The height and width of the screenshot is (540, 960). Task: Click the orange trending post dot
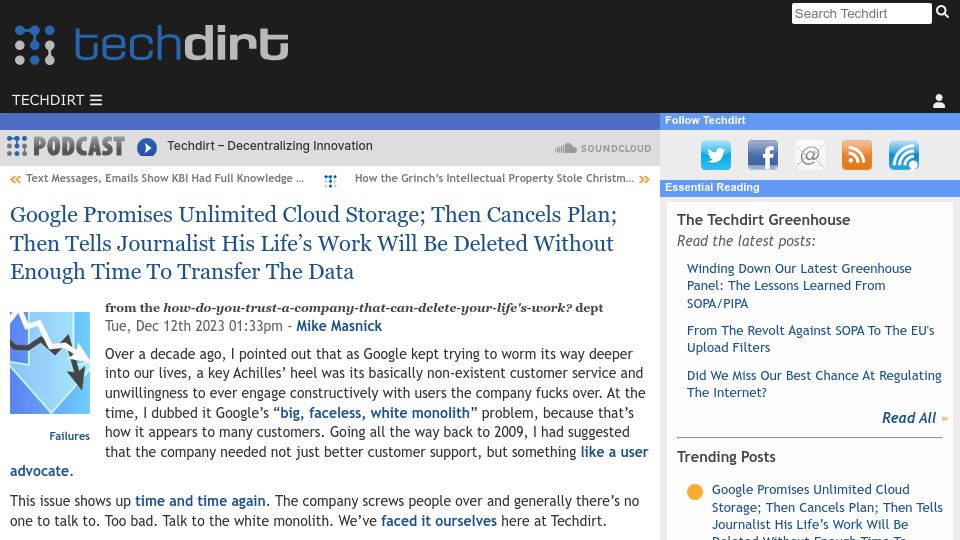tap(695, 492)
